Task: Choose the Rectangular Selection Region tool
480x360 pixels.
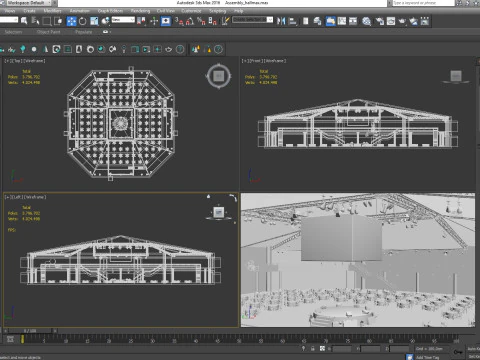Action: 47,21
